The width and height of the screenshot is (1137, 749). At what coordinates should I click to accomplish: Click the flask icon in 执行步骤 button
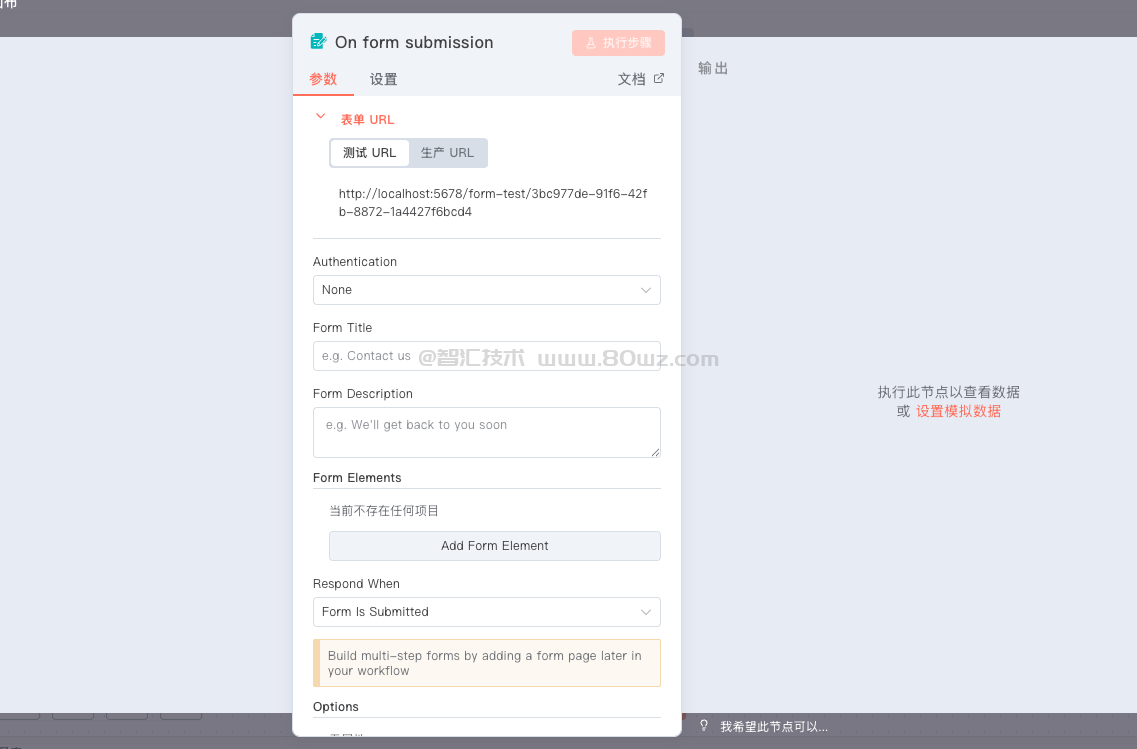click(x=590, y=43)
